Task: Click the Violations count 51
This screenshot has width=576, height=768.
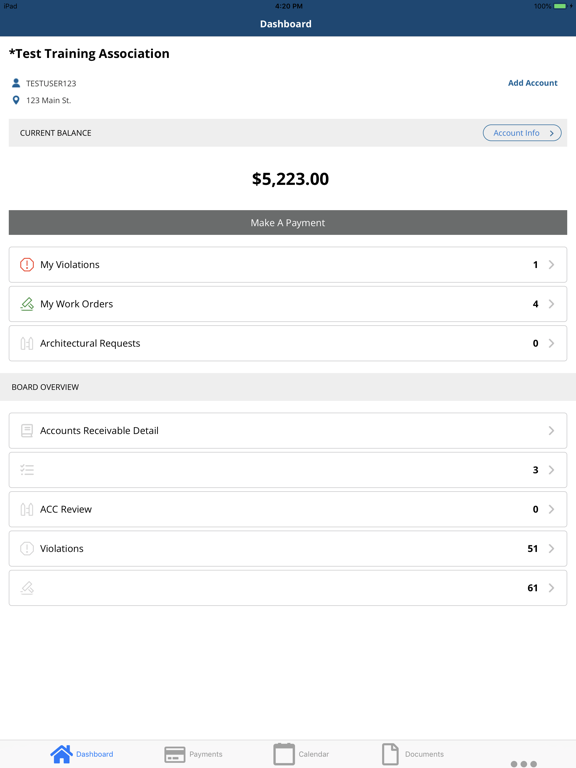Action: coord(532,549)
